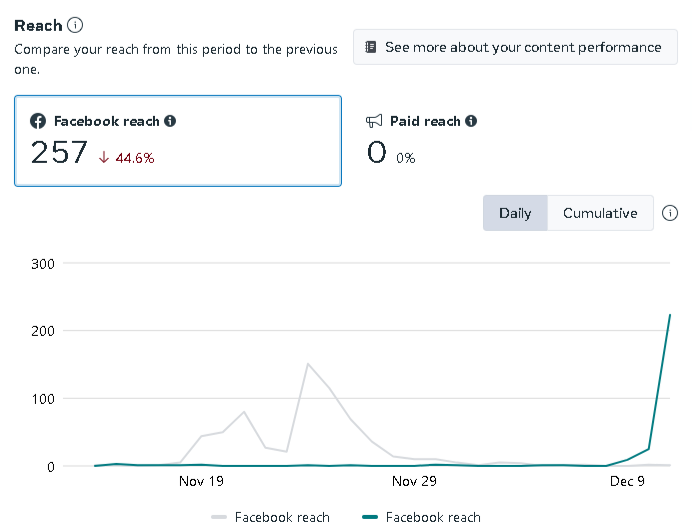Click the teal Facebook reach legend swatch
This screenshot has height=529, width=692.
pyautogui.click(x=370, y=517)
